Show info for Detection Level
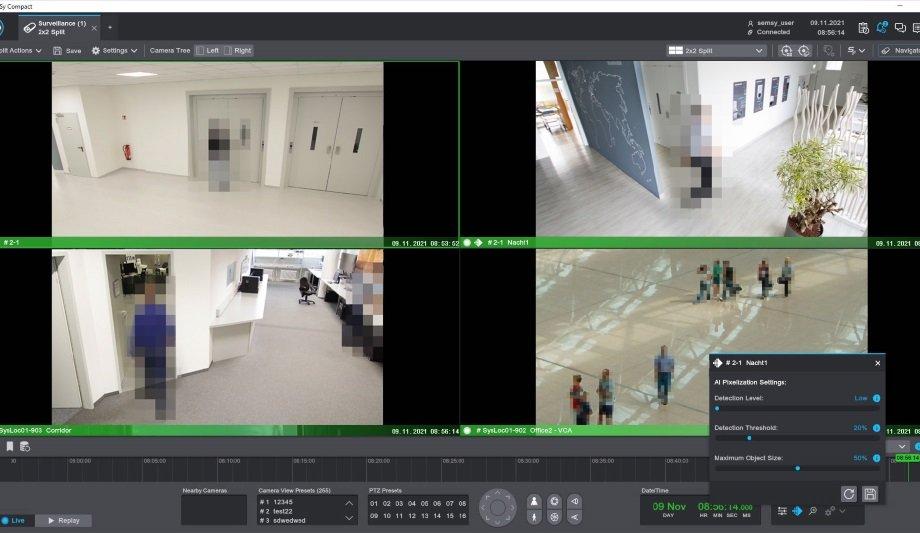Viewport: 920px width, 533px height. [x=876, y=398]
